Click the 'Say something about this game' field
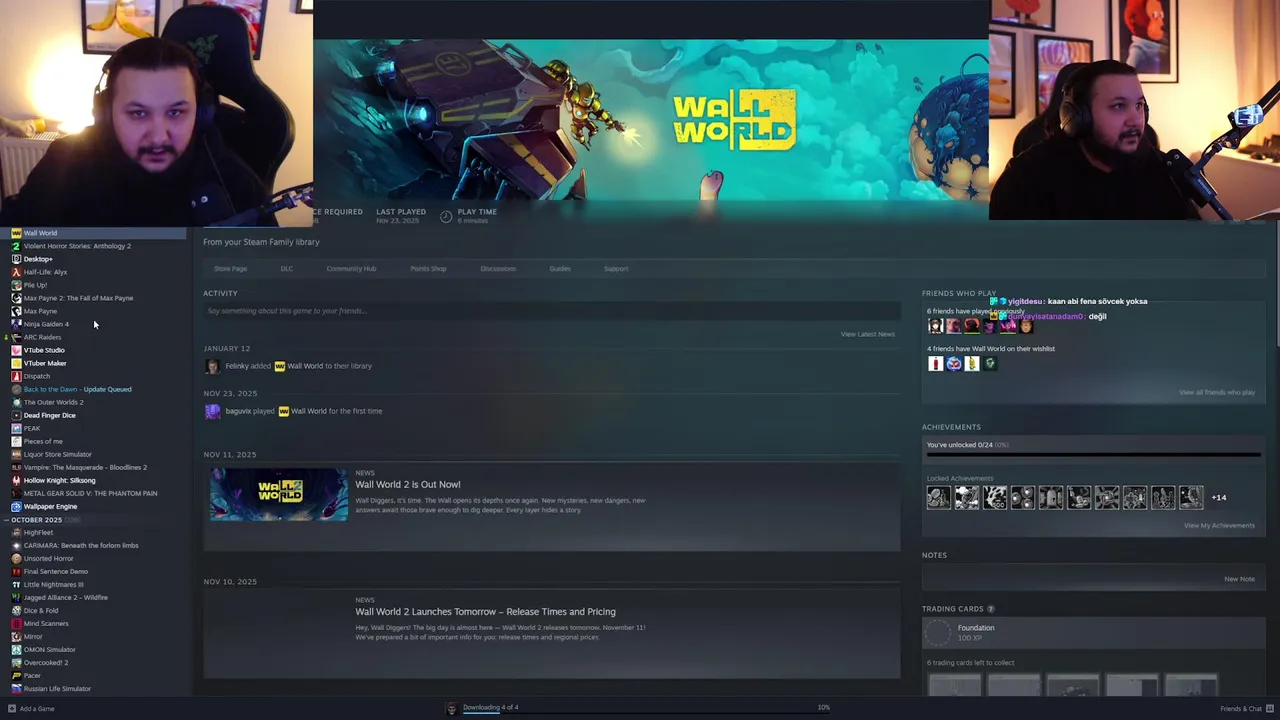The width and height of the screenshot is (1280, 720). pos(551,311)
